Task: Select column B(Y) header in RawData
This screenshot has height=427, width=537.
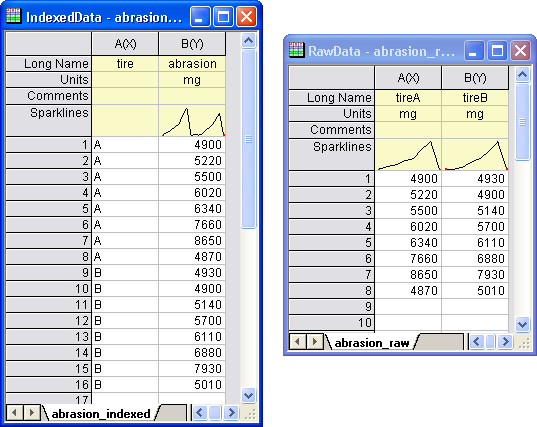Action: 475,78
